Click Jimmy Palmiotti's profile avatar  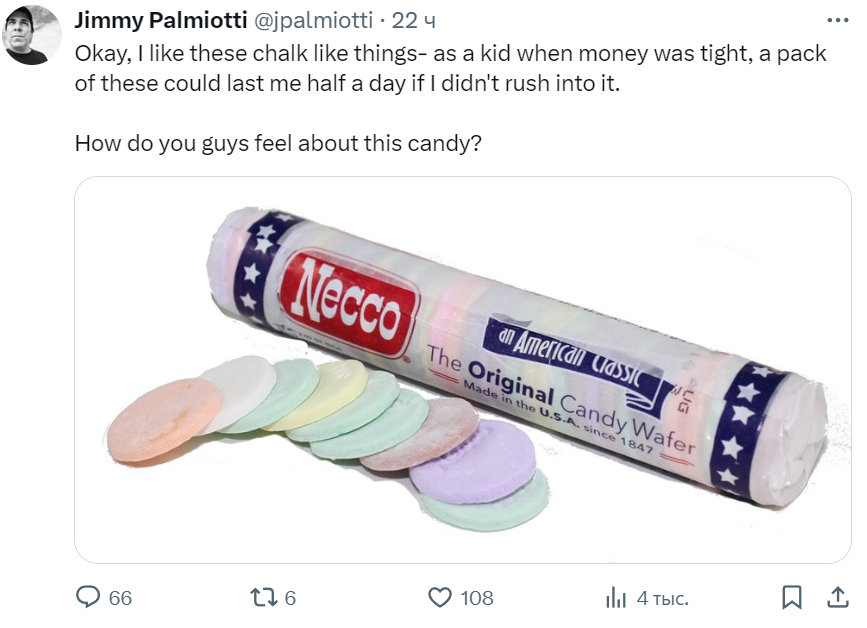pyautogui.click(x=32, y=35)
